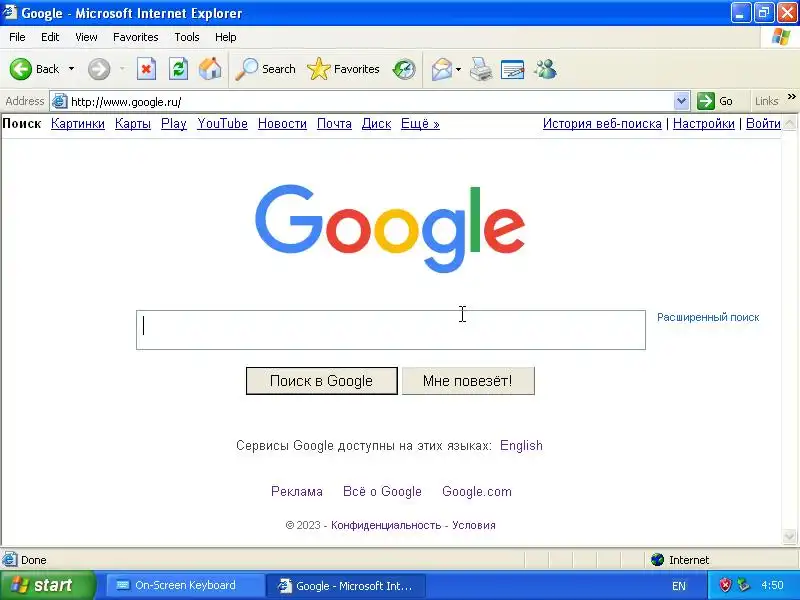Switch language via the English link
The height and width of the screenshot is (600, 800).
click(x=521, y=445)
